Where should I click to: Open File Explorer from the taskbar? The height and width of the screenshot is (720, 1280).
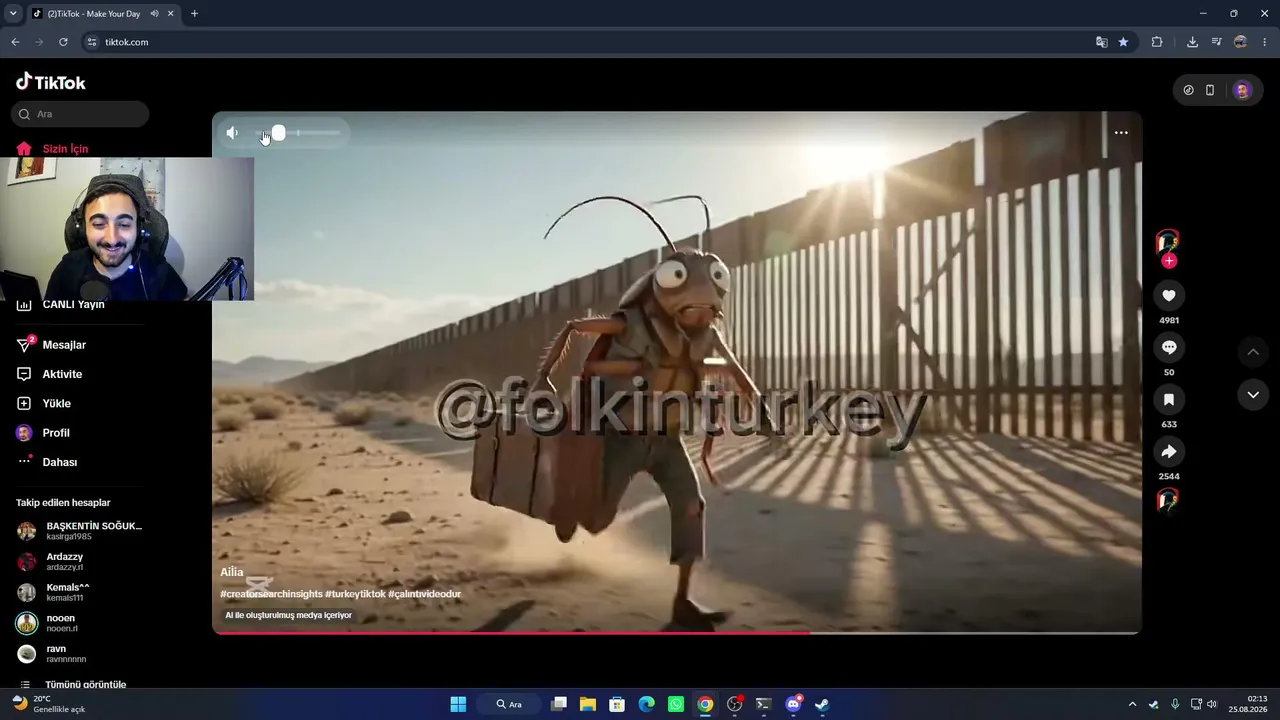tap(588, 704)
